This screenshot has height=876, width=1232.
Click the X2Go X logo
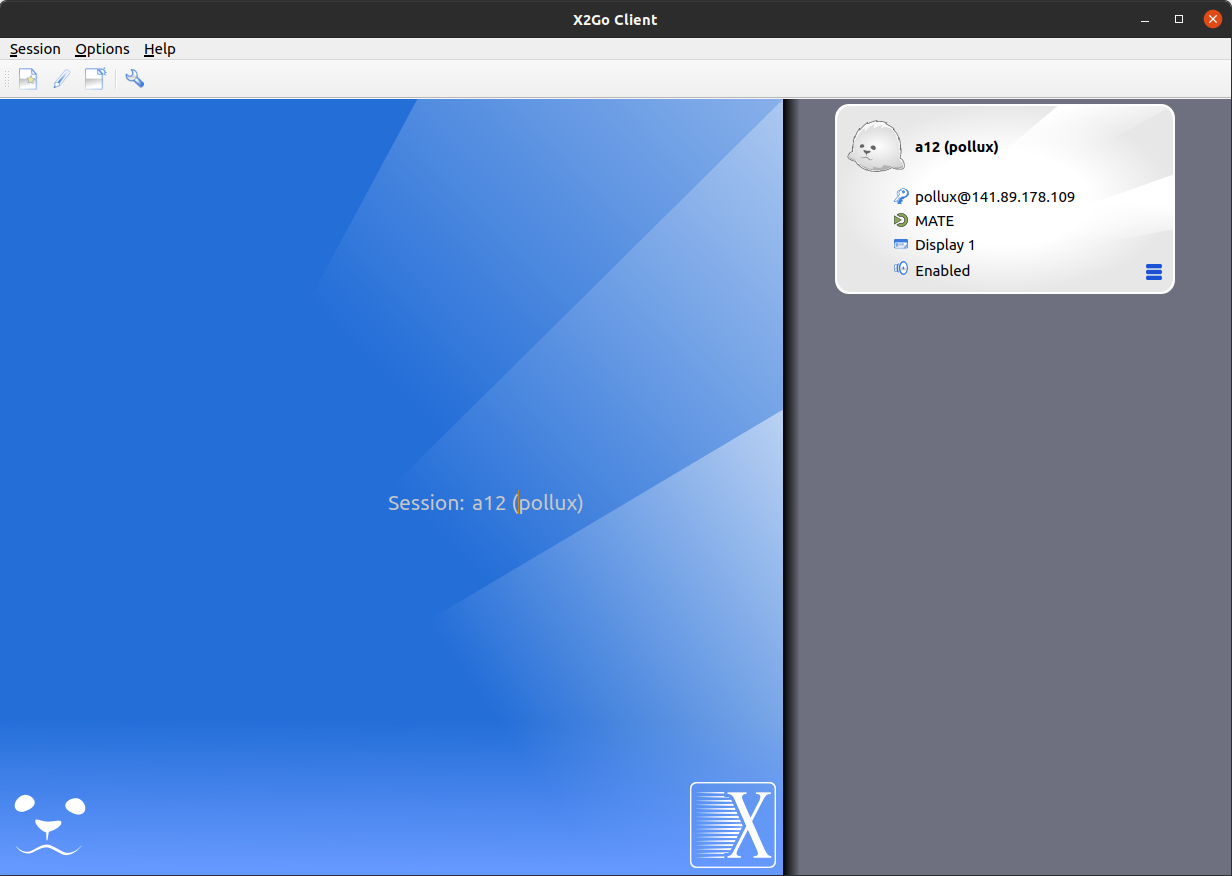[733, 824]
